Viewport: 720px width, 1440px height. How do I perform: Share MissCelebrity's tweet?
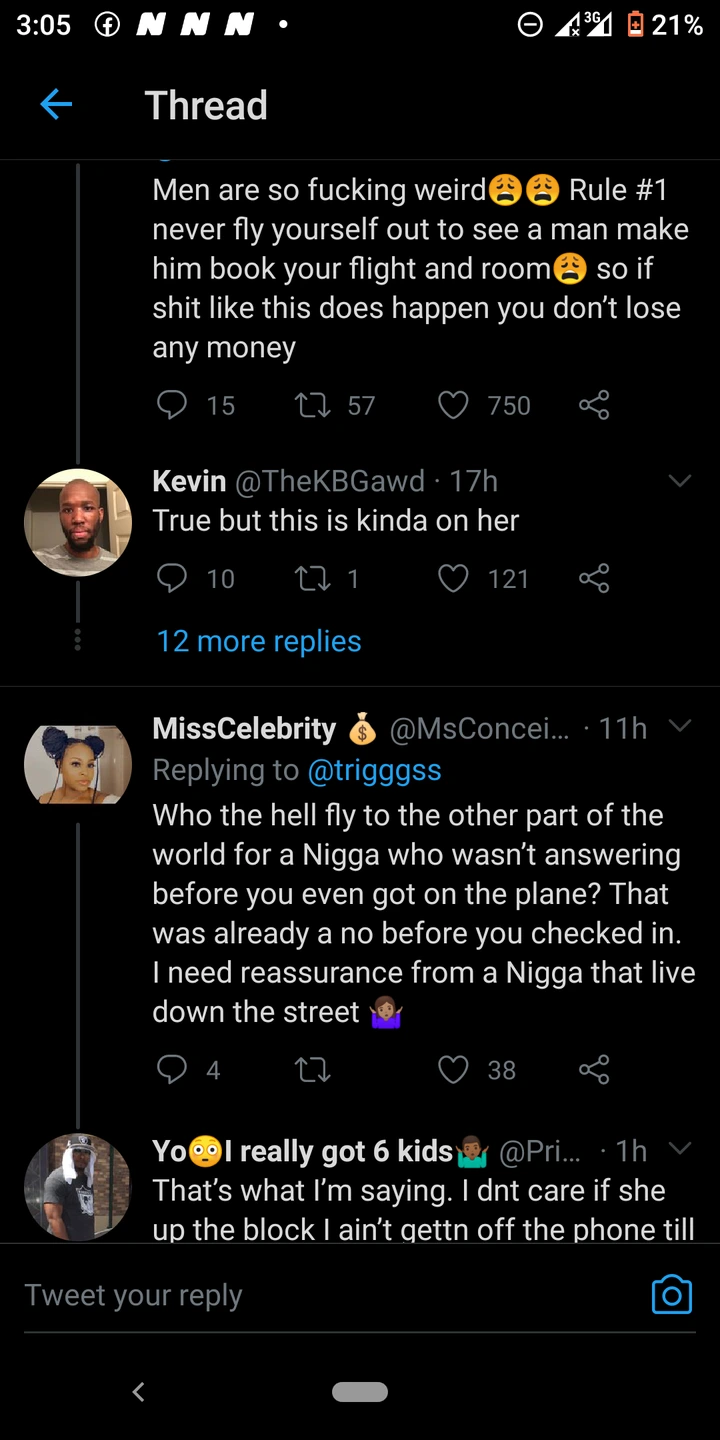(594, 1070)
